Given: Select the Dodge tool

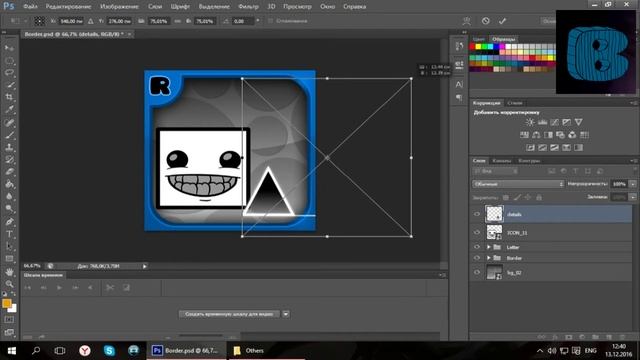Looking at the screenshot, I should click(9, 209).
